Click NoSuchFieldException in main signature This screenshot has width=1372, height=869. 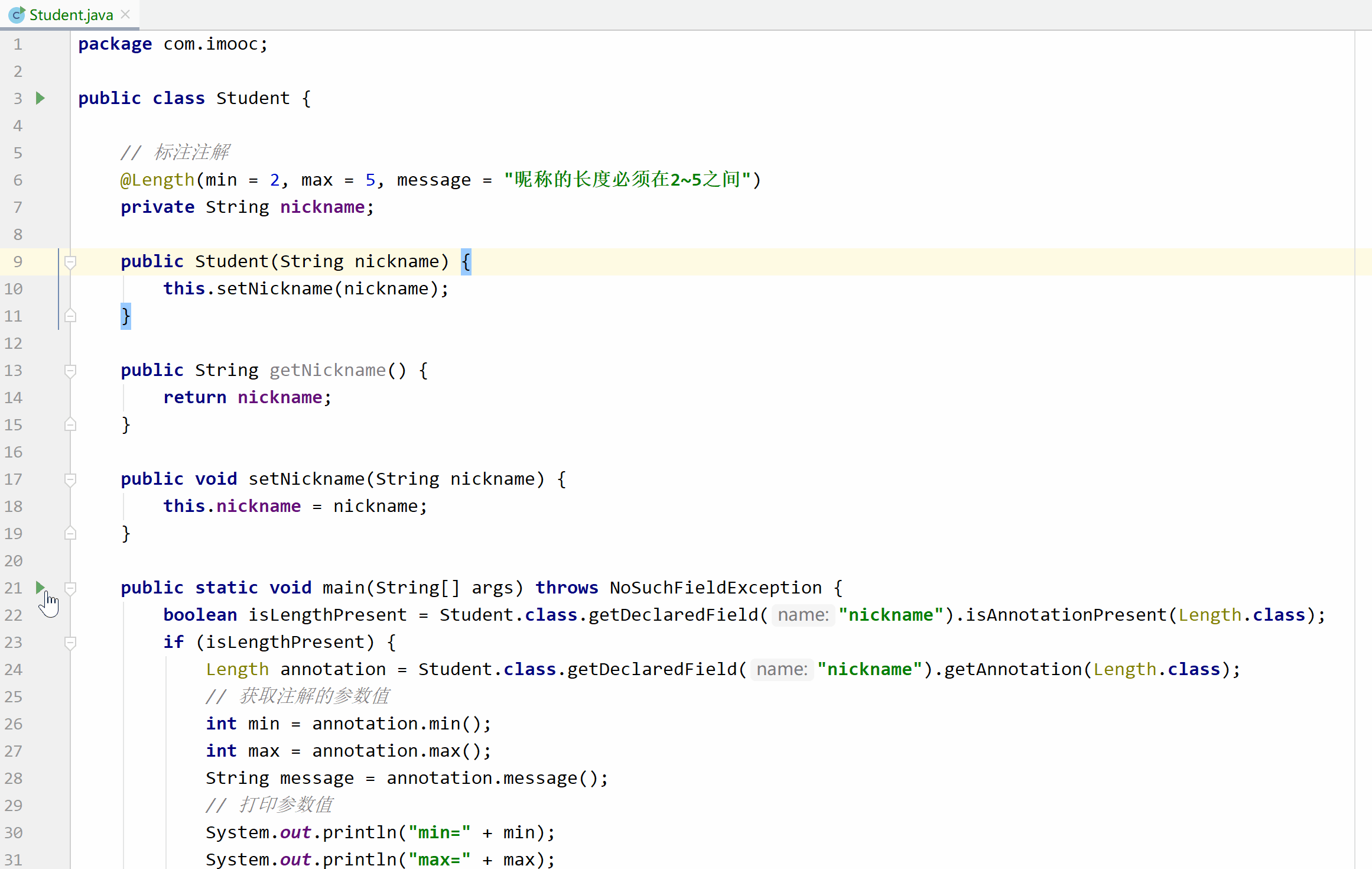715,588
